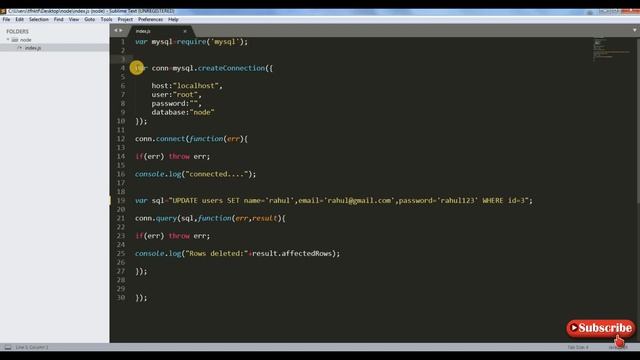Click the 'connected....' string on line 16
640x360 pixels.
pos(217,174)
